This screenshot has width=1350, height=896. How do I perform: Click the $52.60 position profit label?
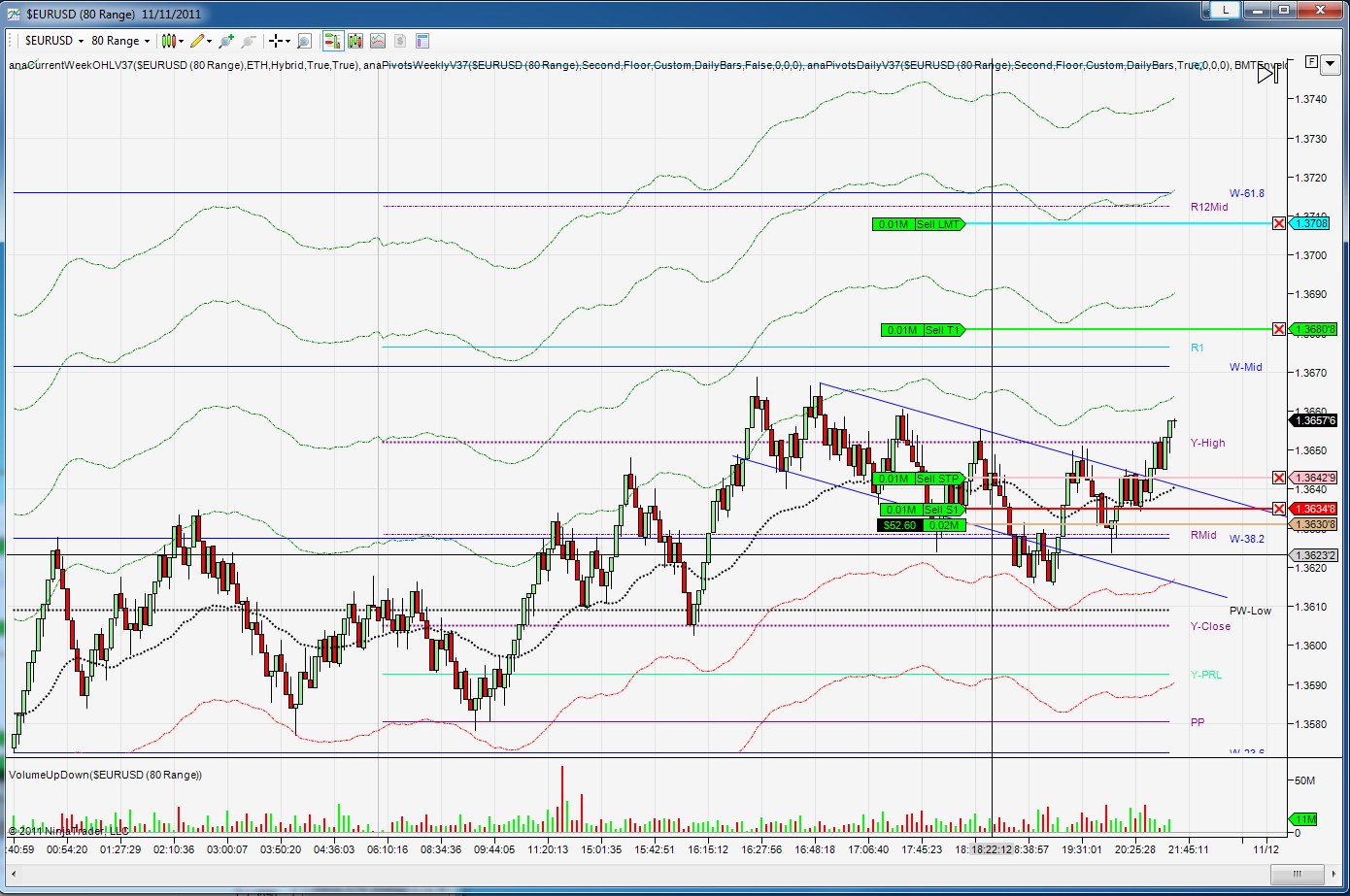899,525
